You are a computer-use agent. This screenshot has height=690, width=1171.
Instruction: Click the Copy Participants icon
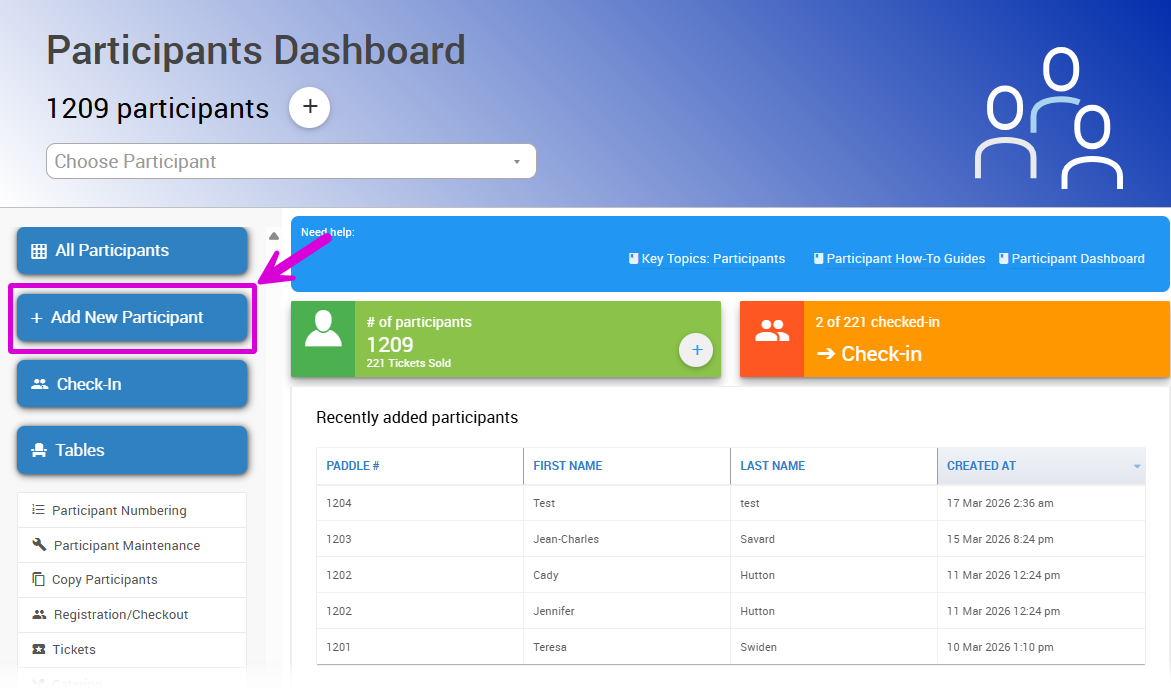click(x=39, y=580)
